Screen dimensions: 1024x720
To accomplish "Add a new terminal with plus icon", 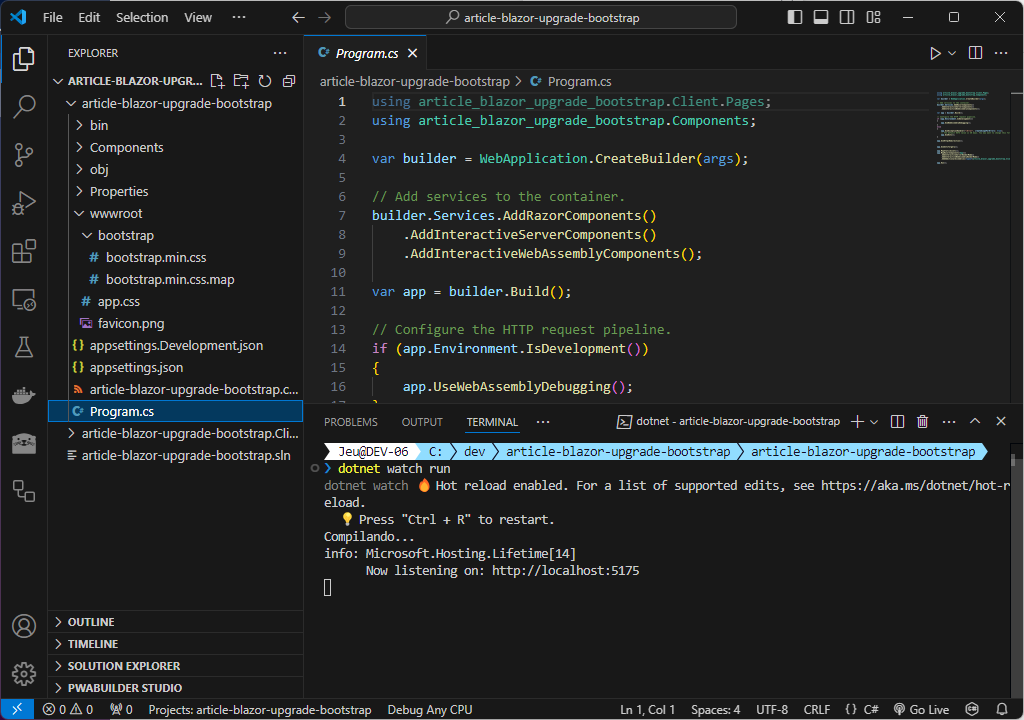I will [857, 422].
